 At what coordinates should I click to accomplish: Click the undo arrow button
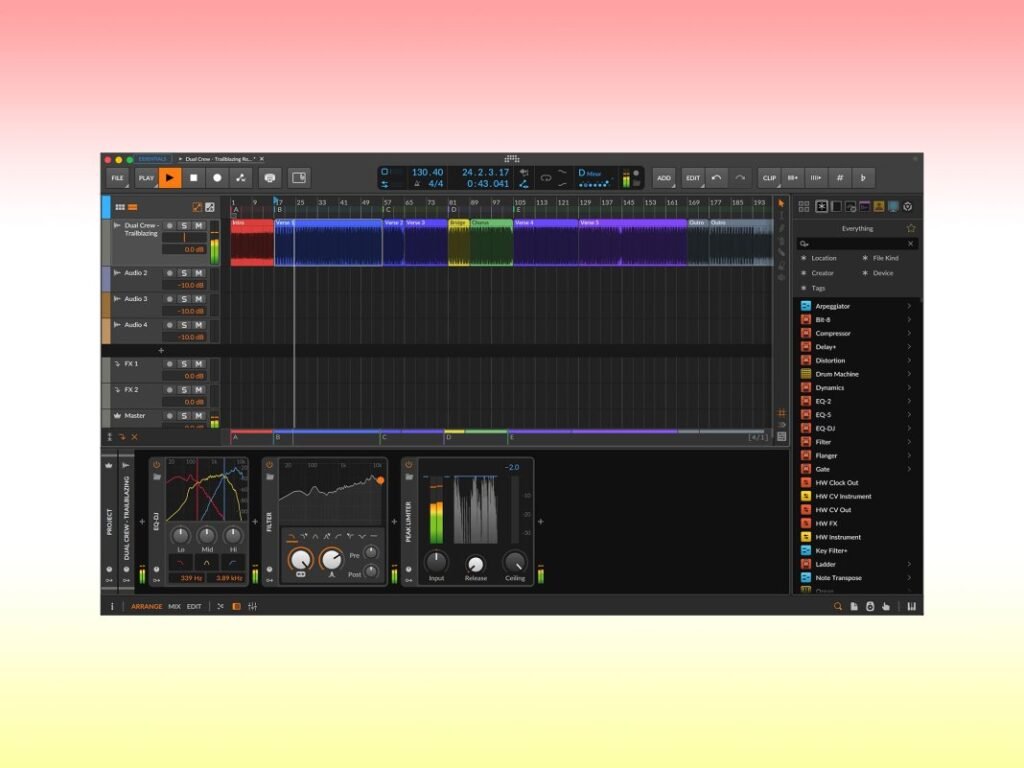coord(716,178)
